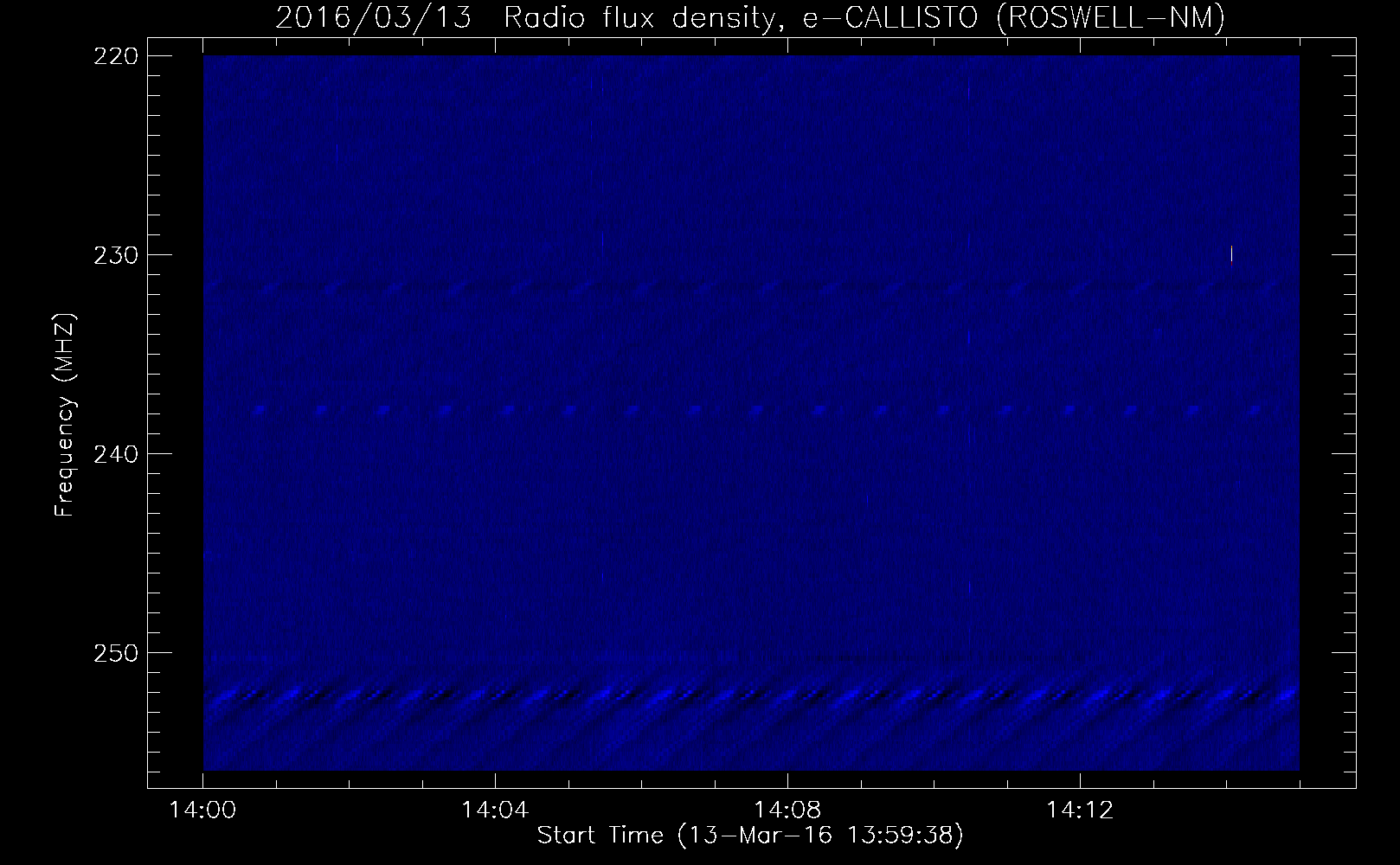Screen dimensions: 1400x865
Task: Select the "Frequency (MHZ)" y-axis label
Action: point(65,416)
